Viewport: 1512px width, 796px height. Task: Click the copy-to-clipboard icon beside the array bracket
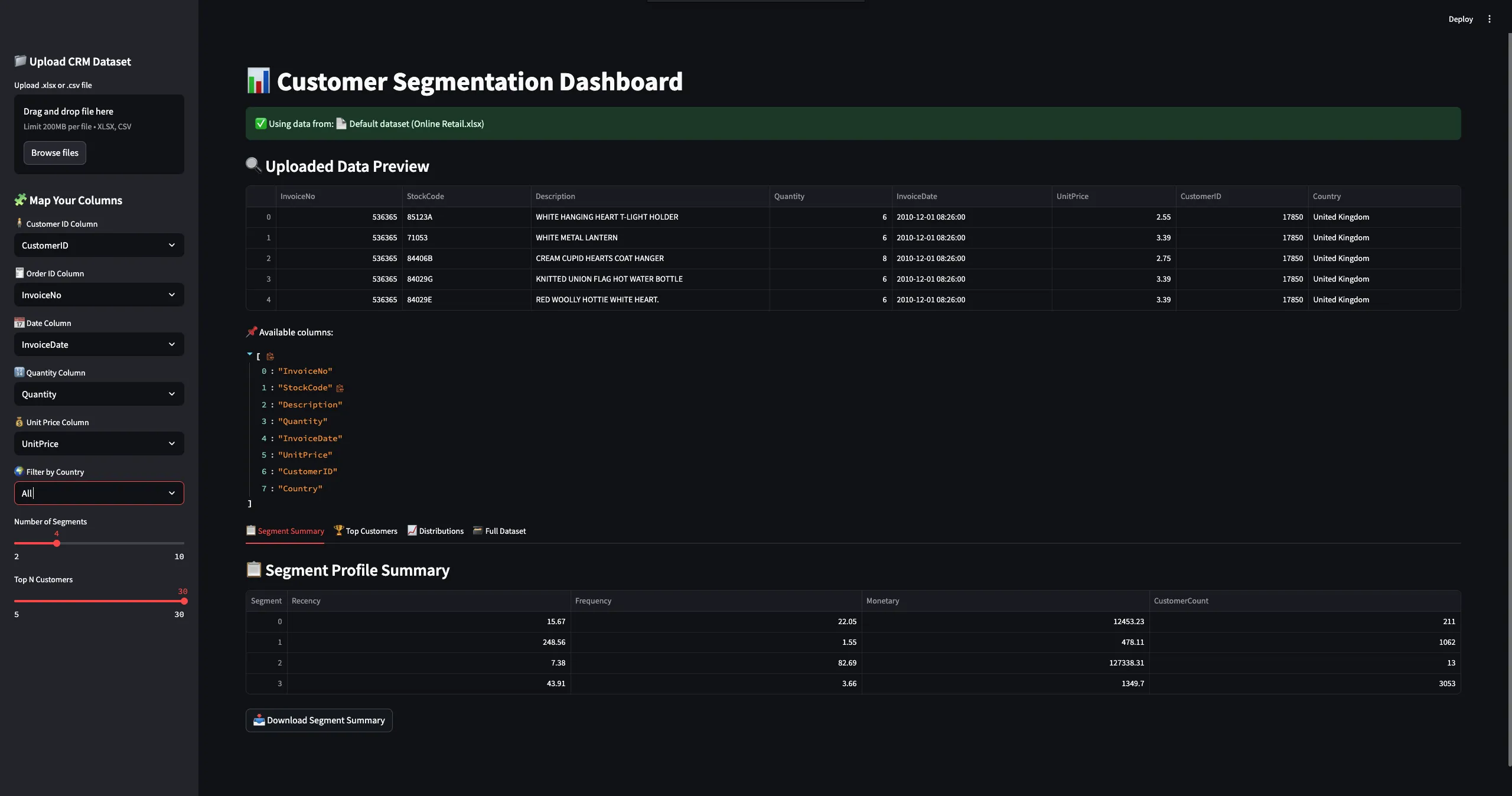coord(271,357)
